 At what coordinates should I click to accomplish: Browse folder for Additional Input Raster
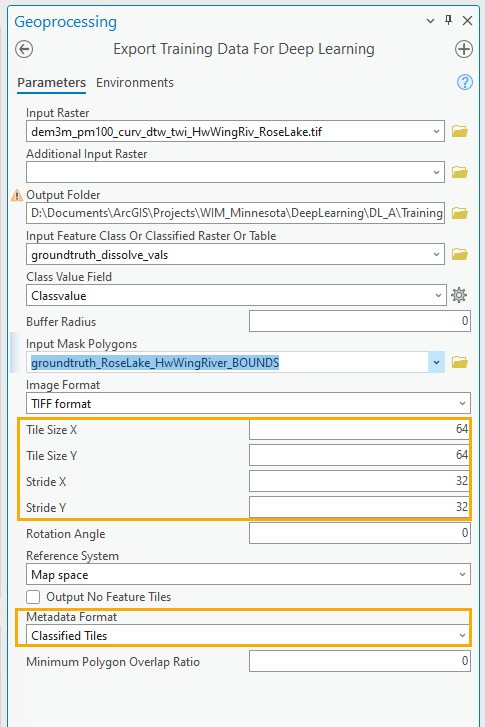pyautogui.click(x=459, y=172)
